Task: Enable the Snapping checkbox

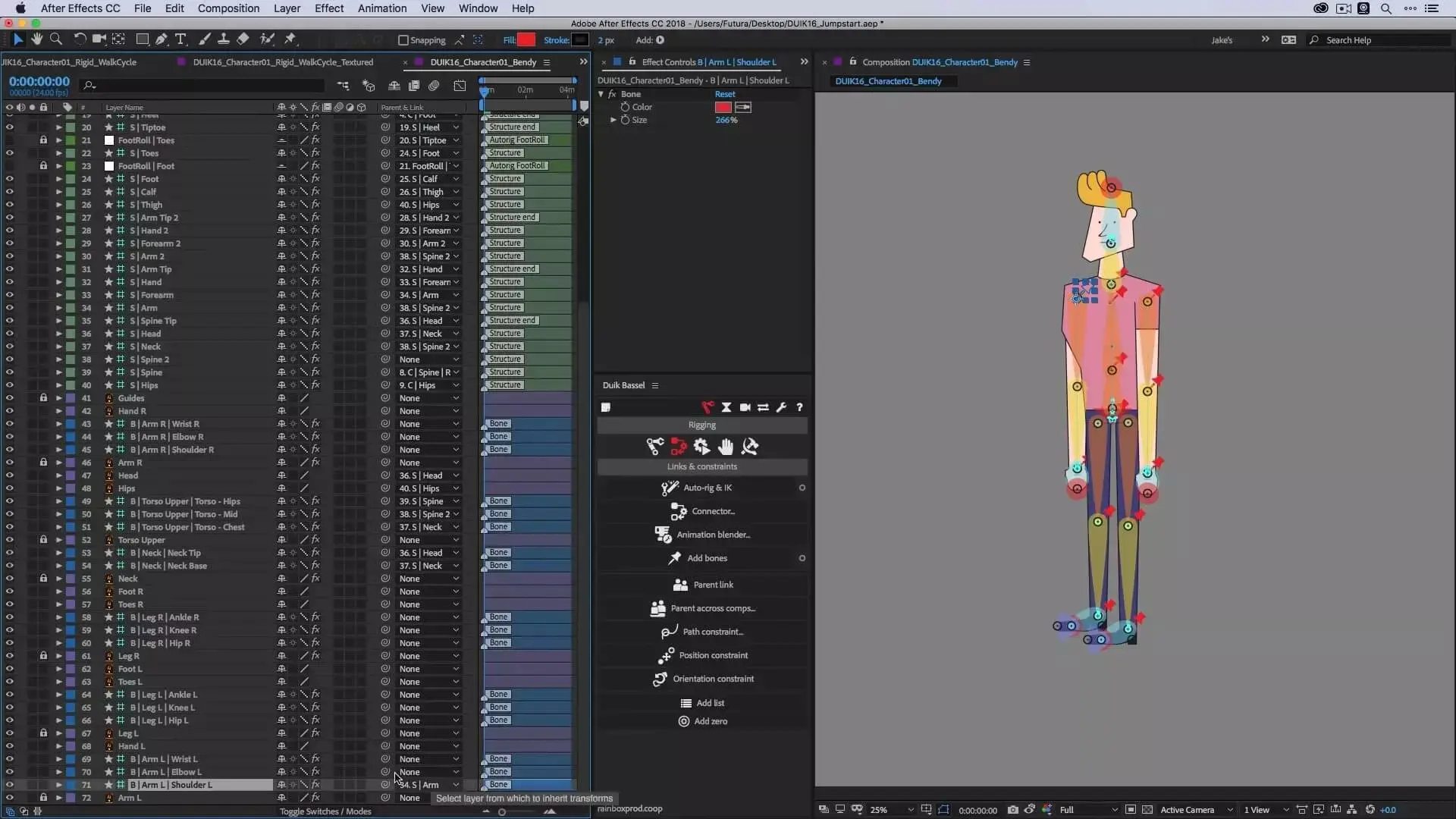Action: 403,40
